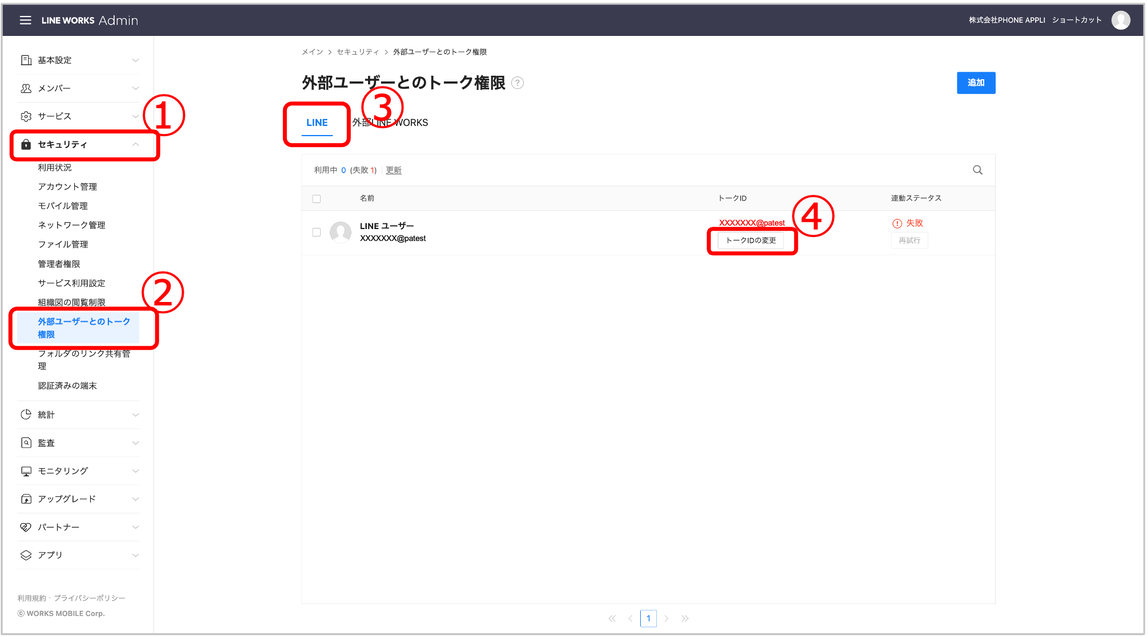Expand the 監査 chevron
Viewport: 1148px width, 637px height.
(x=135, y=443)
